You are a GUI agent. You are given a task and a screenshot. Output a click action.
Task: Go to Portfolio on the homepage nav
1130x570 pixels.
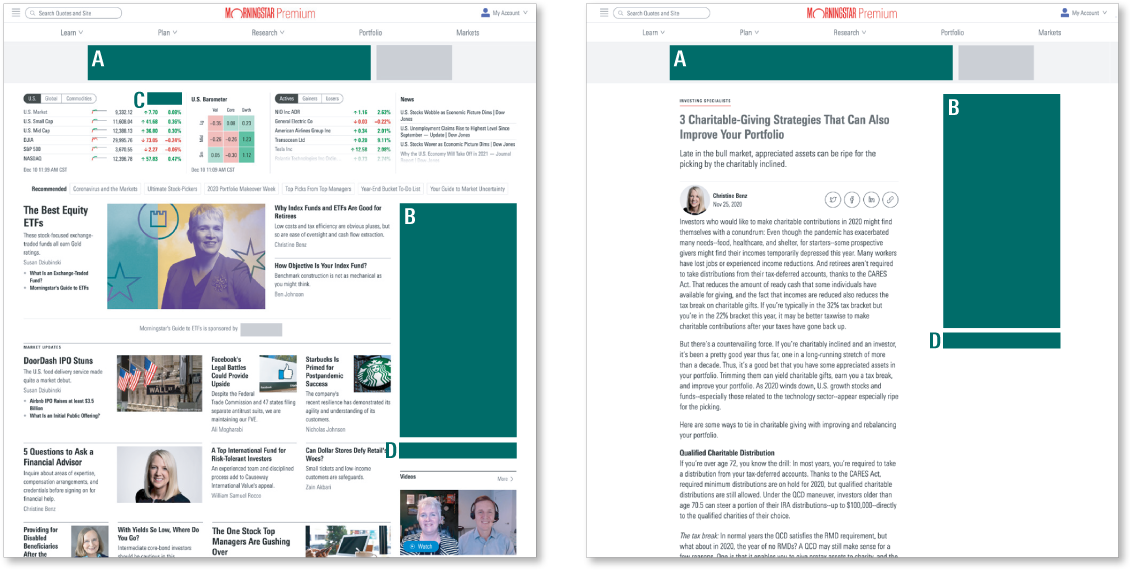point(370,32)
